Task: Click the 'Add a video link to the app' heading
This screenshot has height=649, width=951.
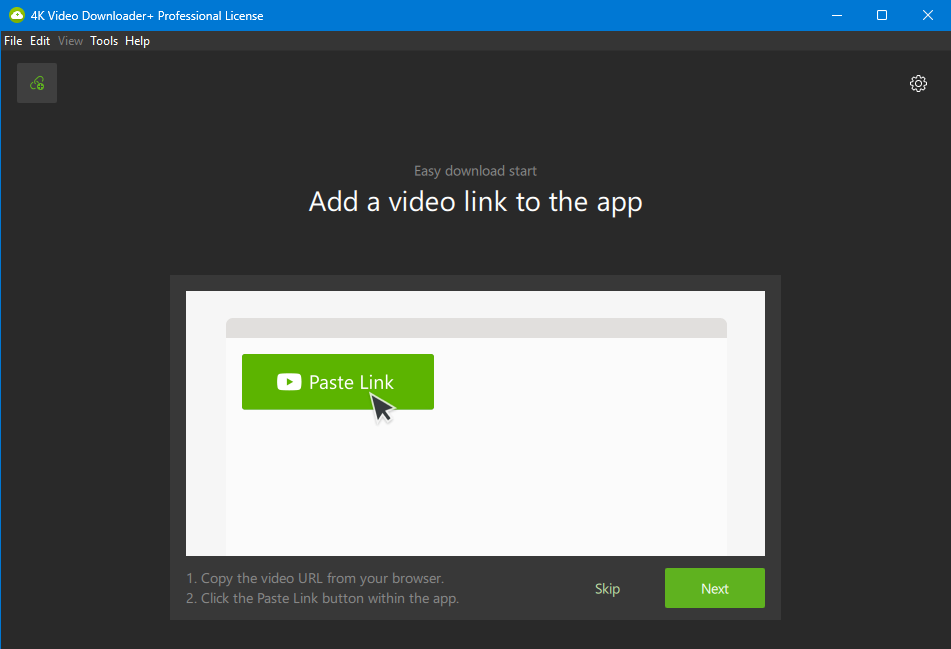Action: (x=476, y=202)
